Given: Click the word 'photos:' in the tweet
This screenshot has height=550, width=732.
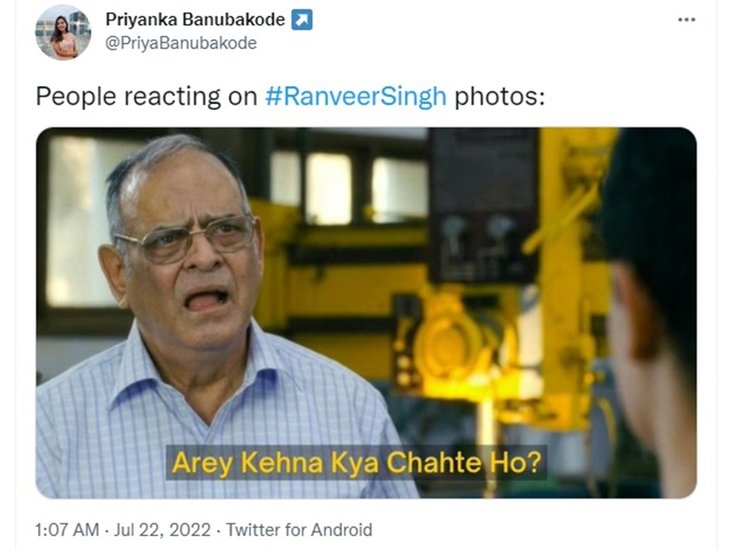Looking at the screenshot, I should coord(500,97).
